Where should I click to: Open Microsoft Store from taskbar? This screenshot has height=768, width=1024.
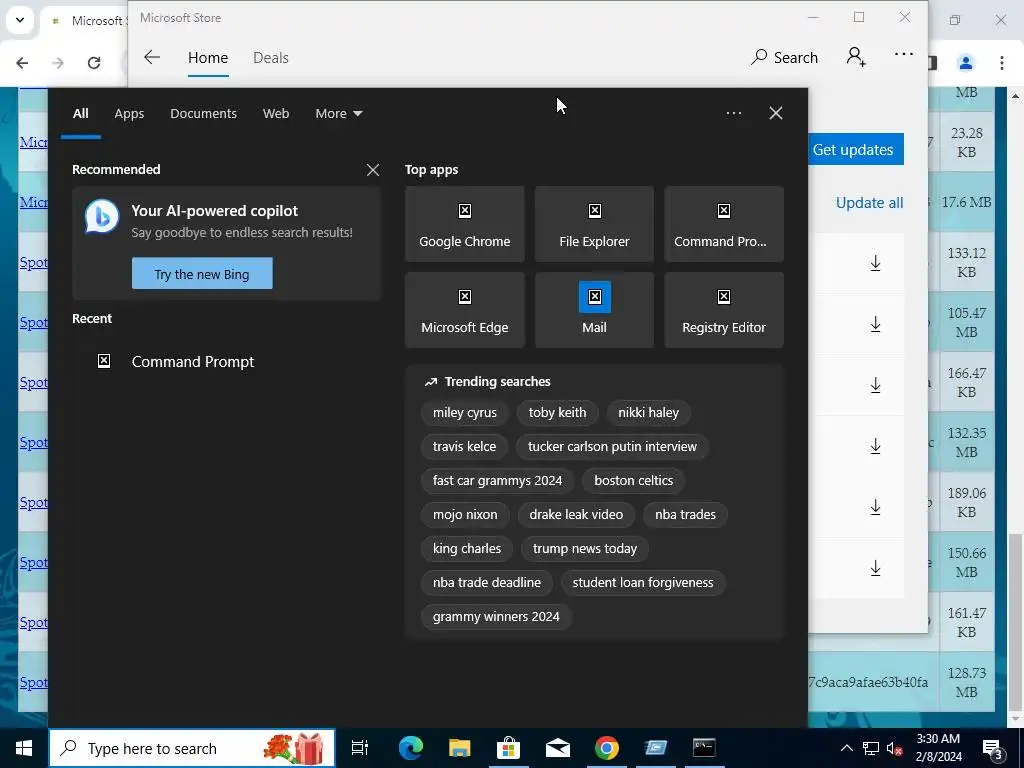(508, 748)
